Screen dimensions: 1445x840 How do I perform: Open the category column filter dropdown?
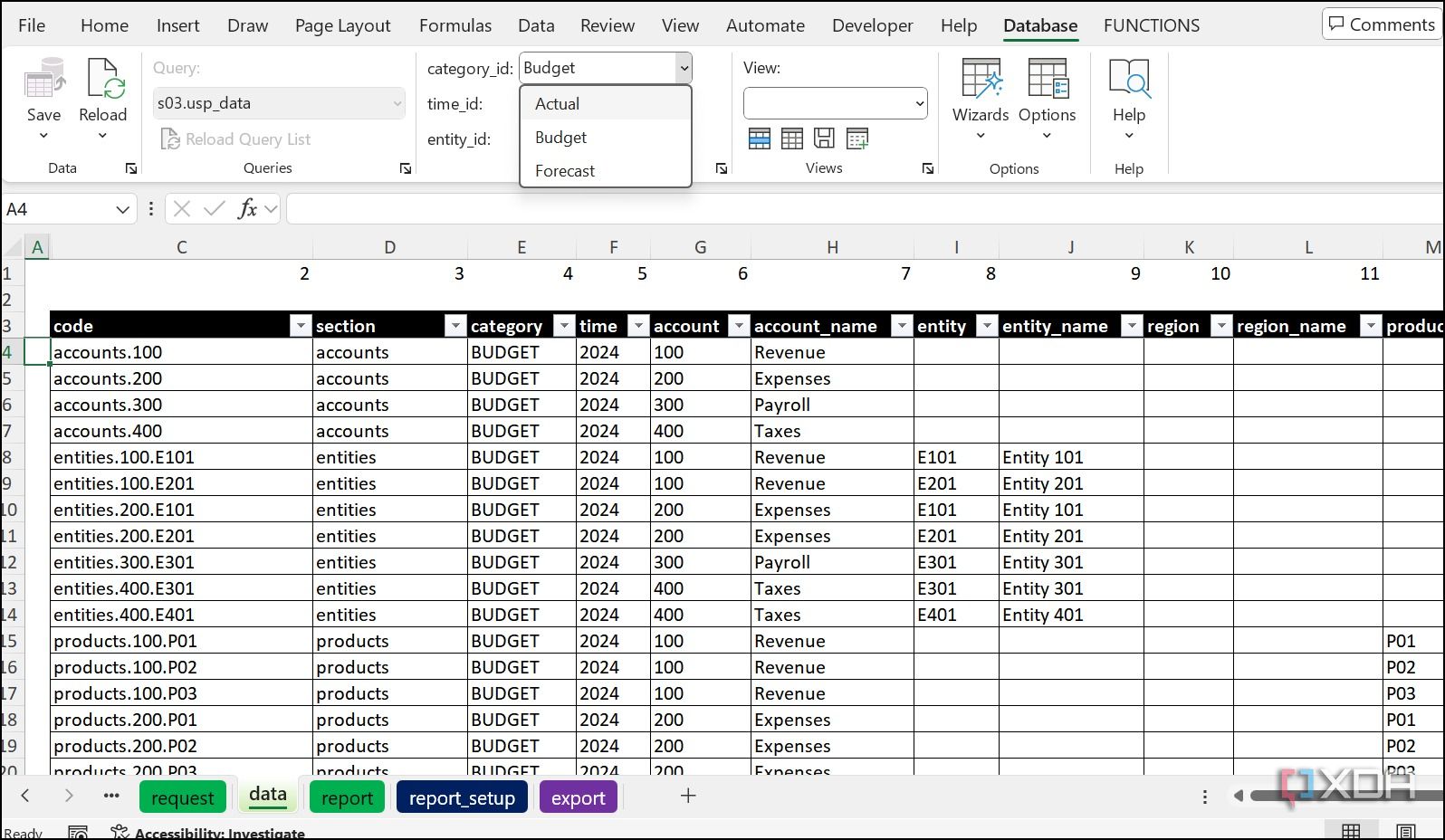564,326
